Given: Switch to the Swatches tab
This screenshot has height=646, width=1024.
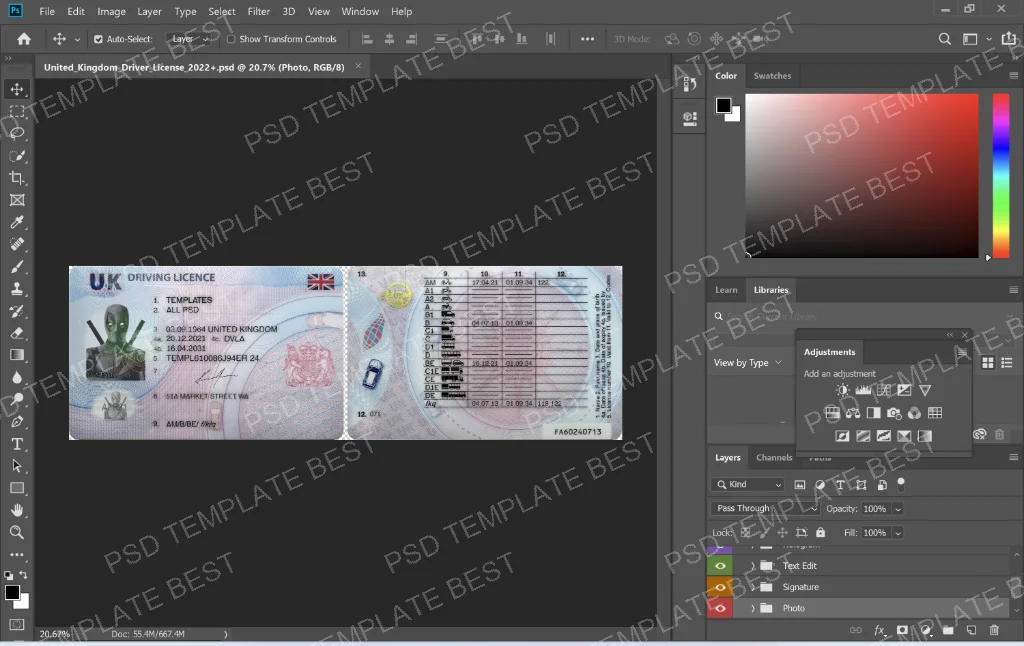Looking at the screenshot, I should (772, 76).
